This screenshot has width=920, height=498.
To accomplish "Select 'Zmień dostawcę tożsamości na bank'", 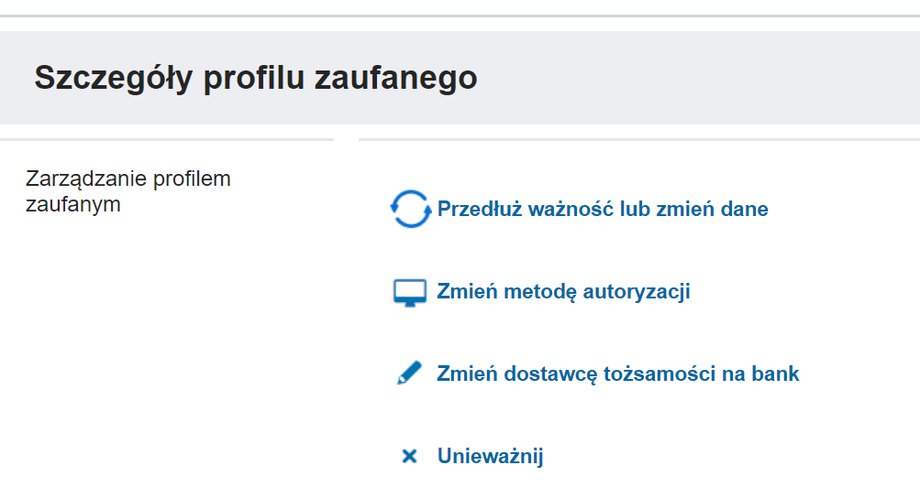I will tap(618, 374).
